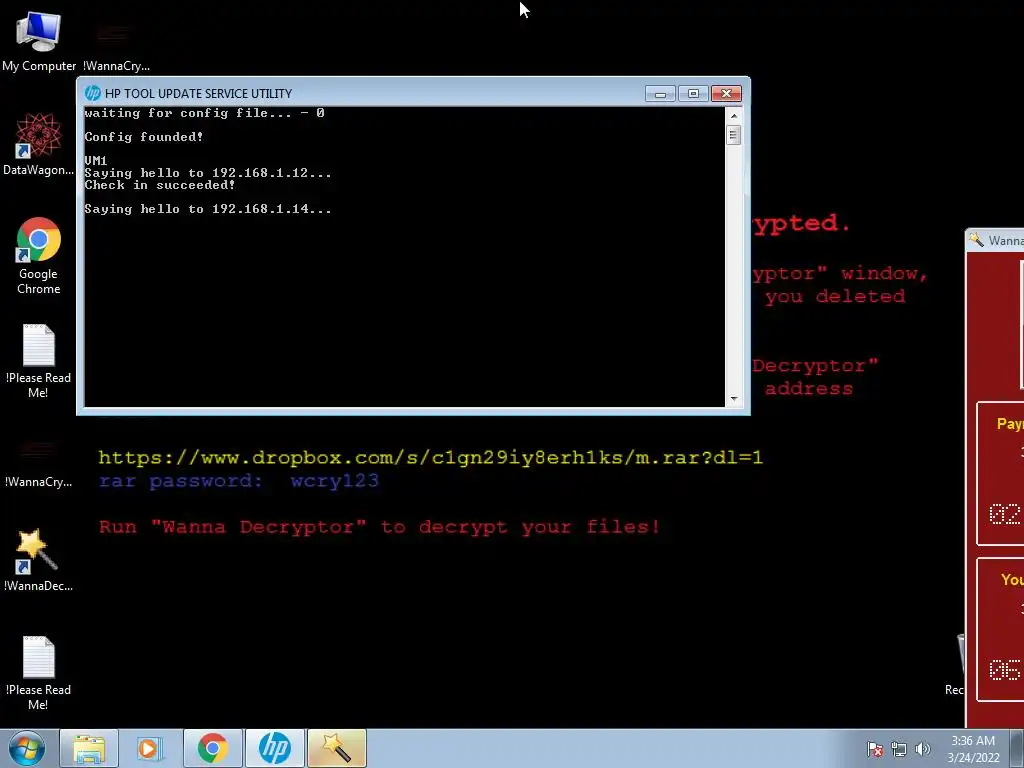Open the media player taskbar icon
The height and width of the screenshot is (768, 1024).
pyautogui.click(x=150, y=748)
